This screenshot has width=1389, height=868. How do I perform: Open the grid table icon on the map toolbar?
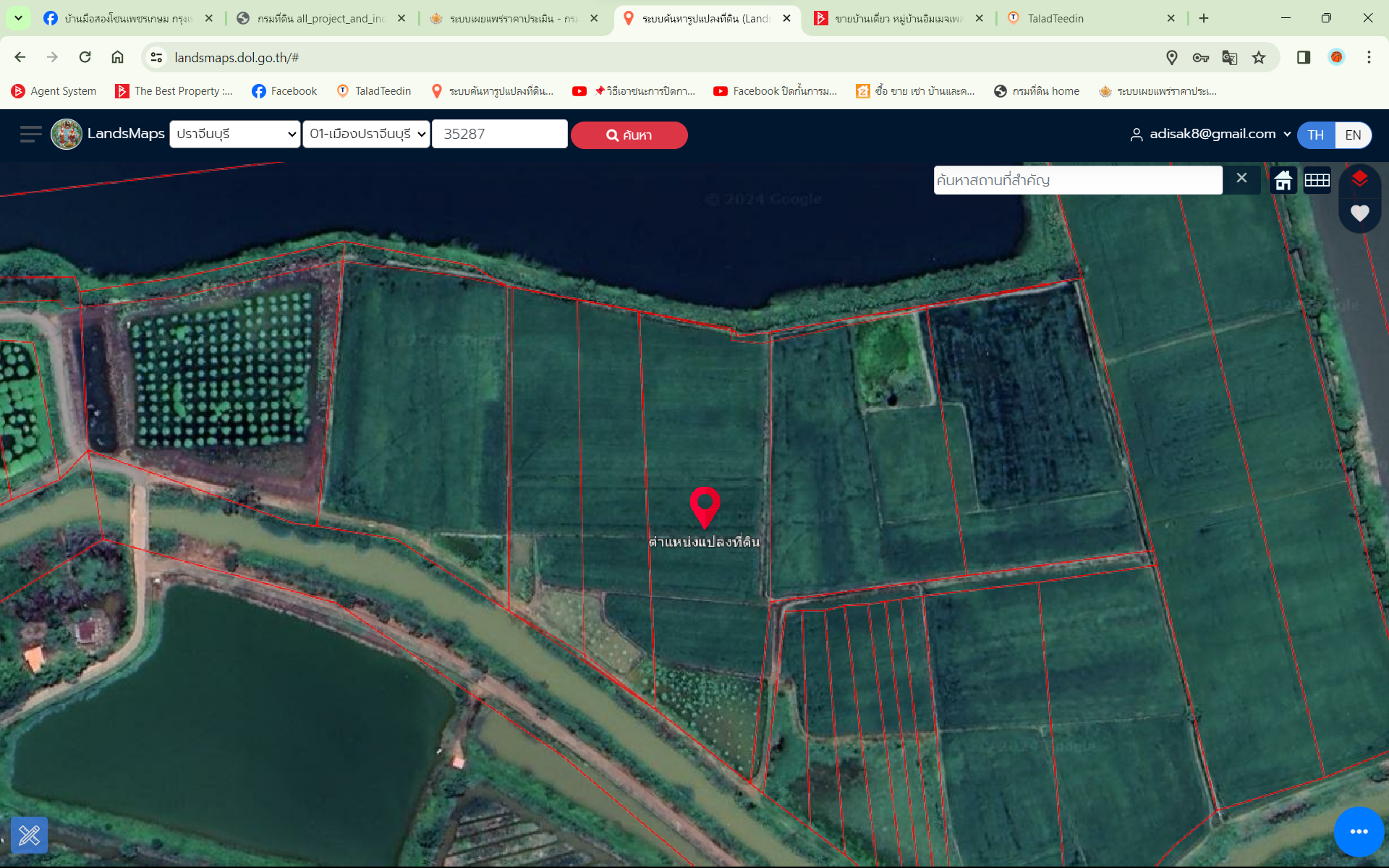click(1317, 180)
